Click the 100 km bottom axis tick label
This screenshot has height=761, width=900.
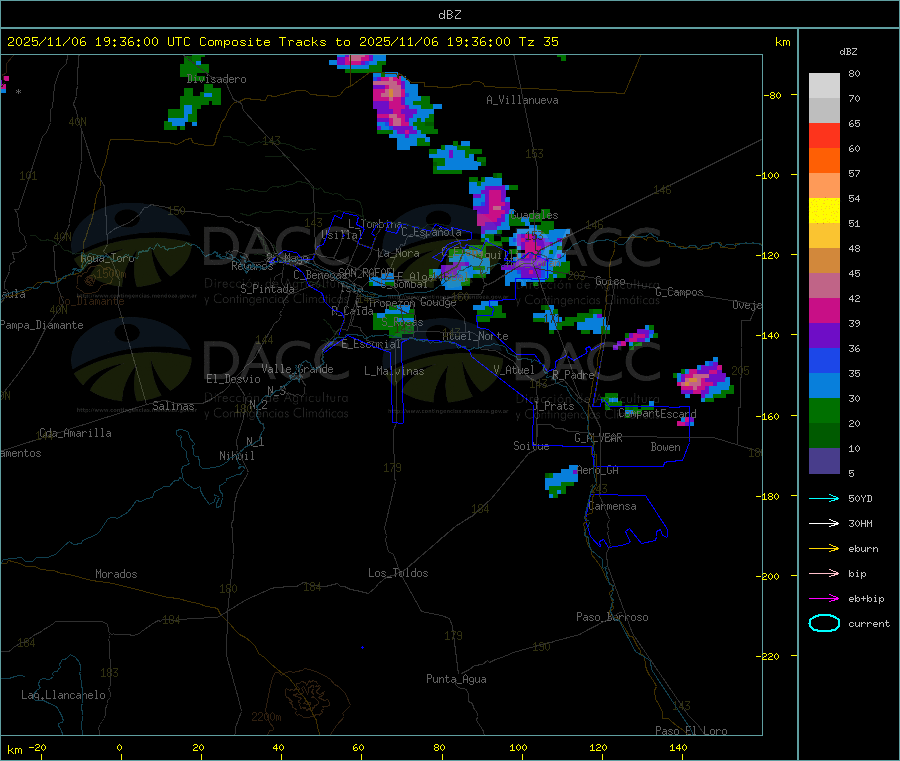coord(518,747)
